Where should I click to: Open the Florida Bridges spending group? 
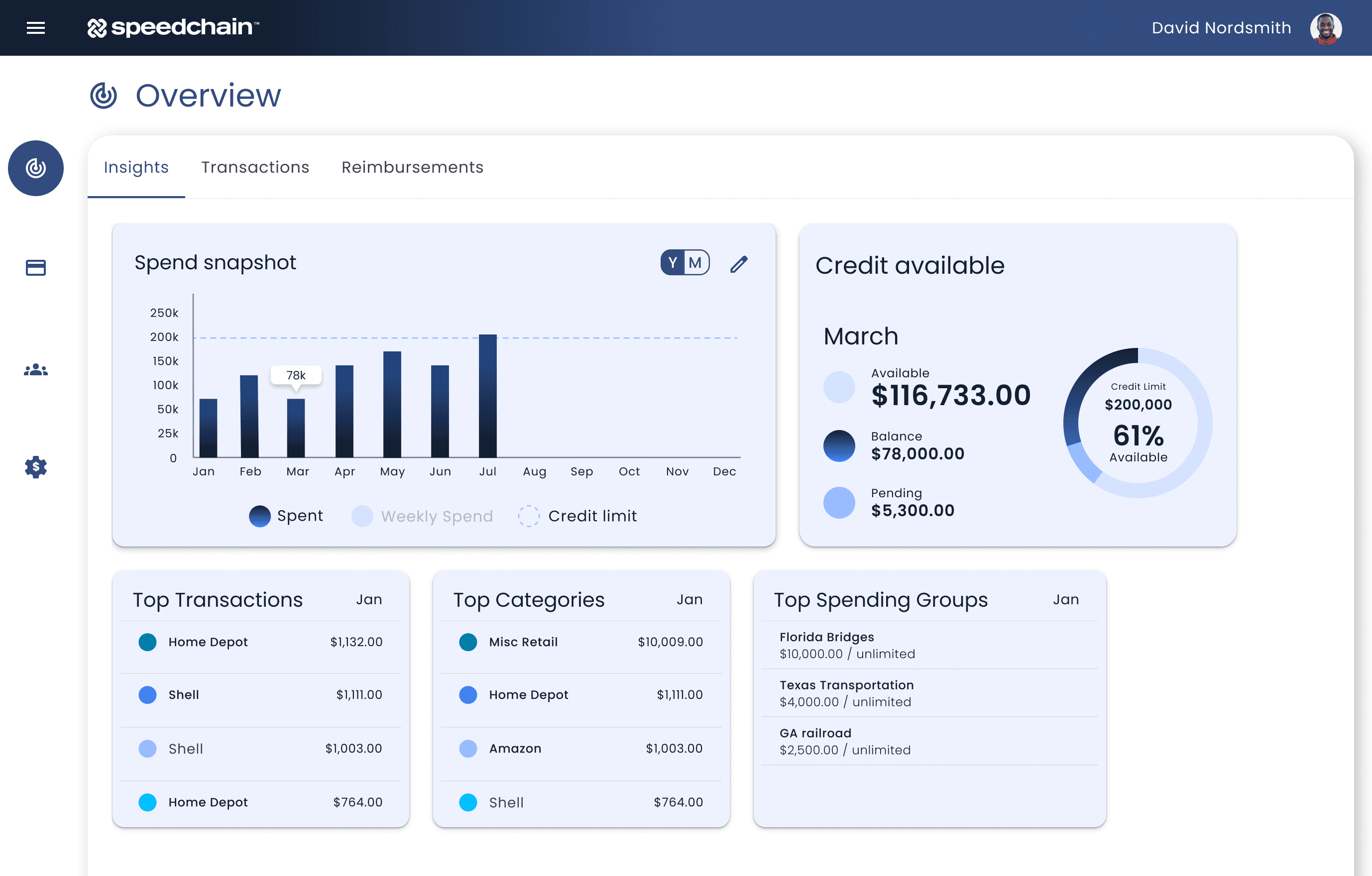click(826, 637)
